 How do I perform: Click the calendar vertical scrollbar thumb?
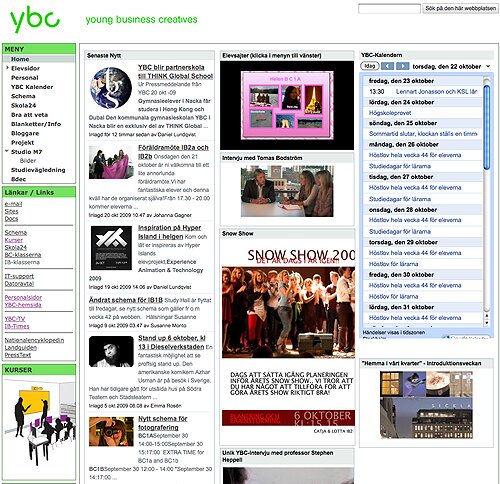click(486, 127)
